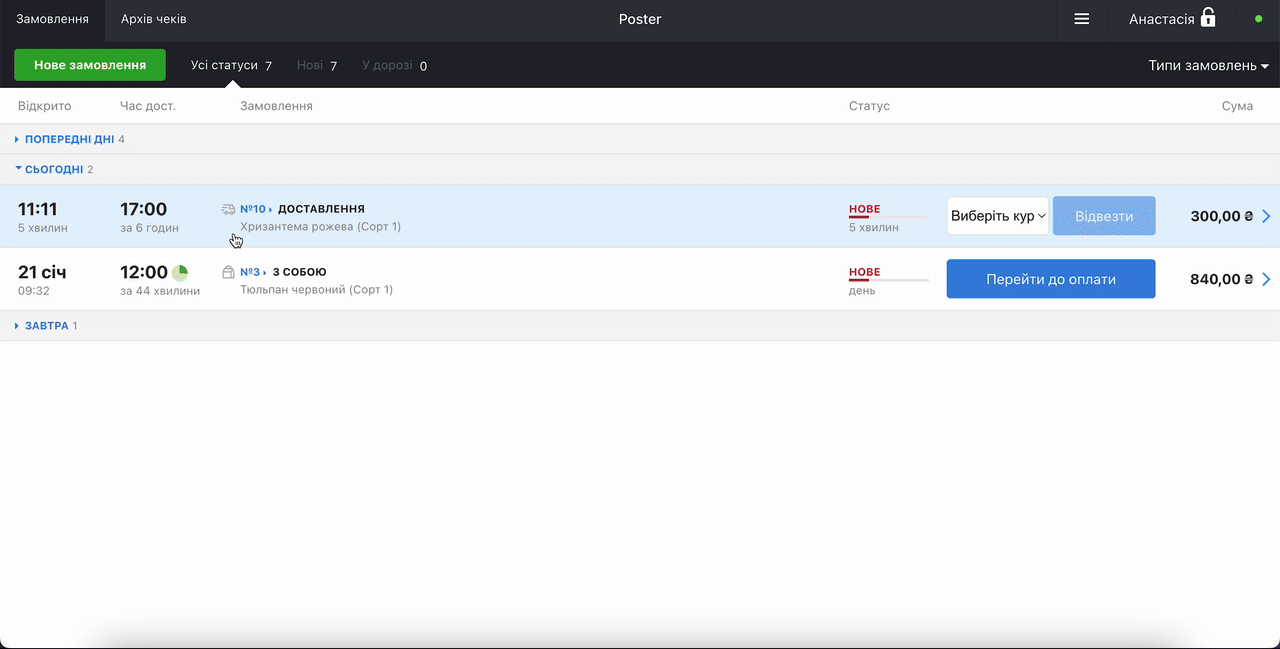Viewport: 1280px width, 649px height.
Task: Select the Замовлення tab
Action: coord(52,19)
